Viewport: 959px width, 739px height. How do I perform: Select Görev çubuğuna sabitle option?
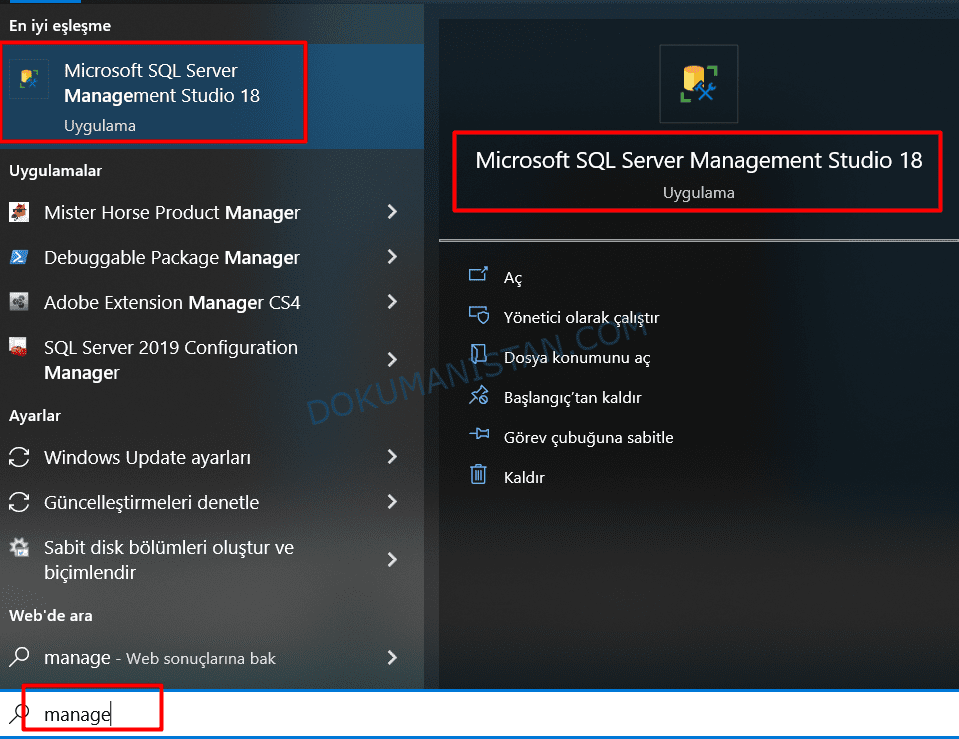[x=588, y=437]
